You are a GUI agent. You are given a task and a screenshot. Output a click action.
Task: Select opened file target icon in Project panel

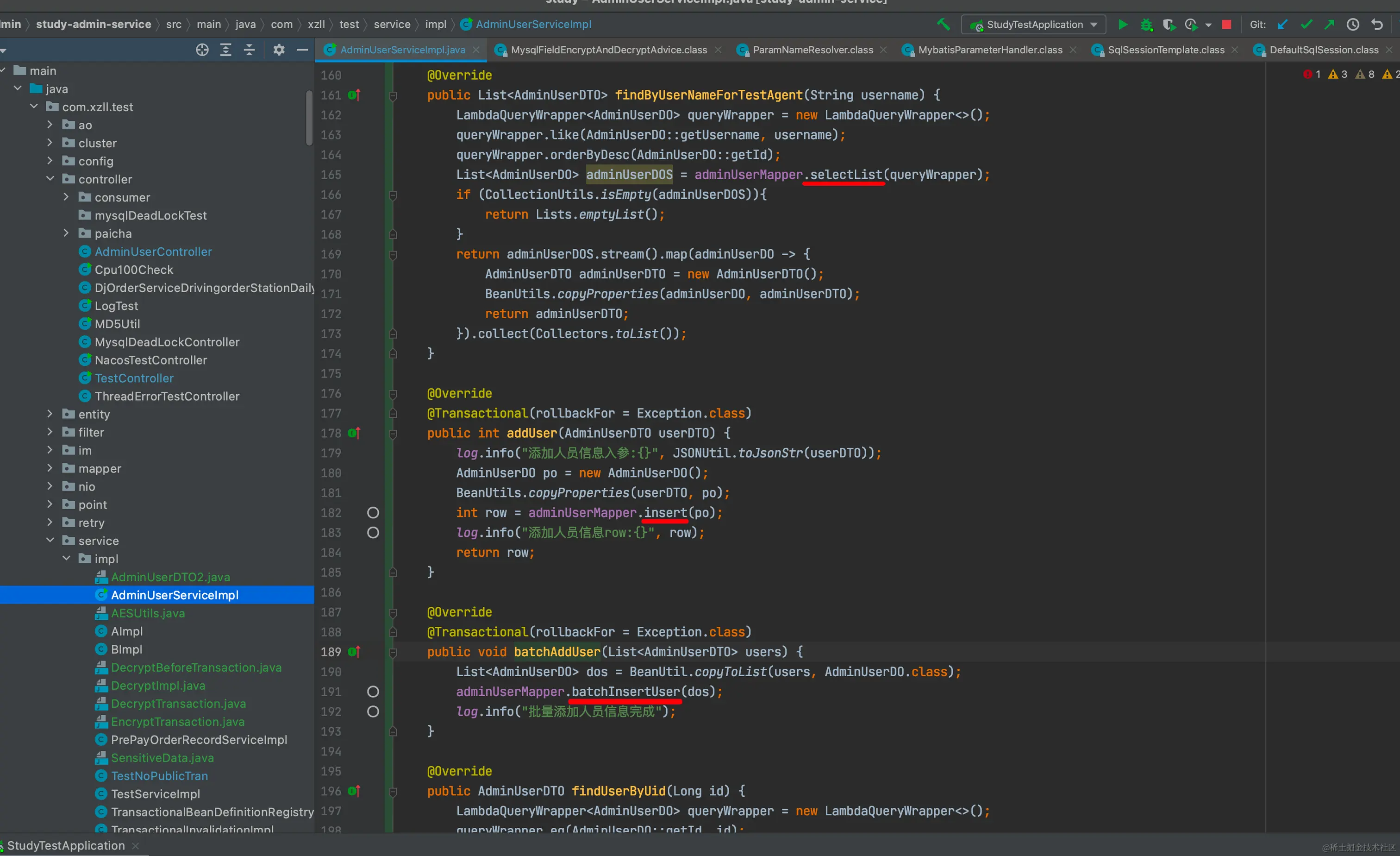coord(202,50)
